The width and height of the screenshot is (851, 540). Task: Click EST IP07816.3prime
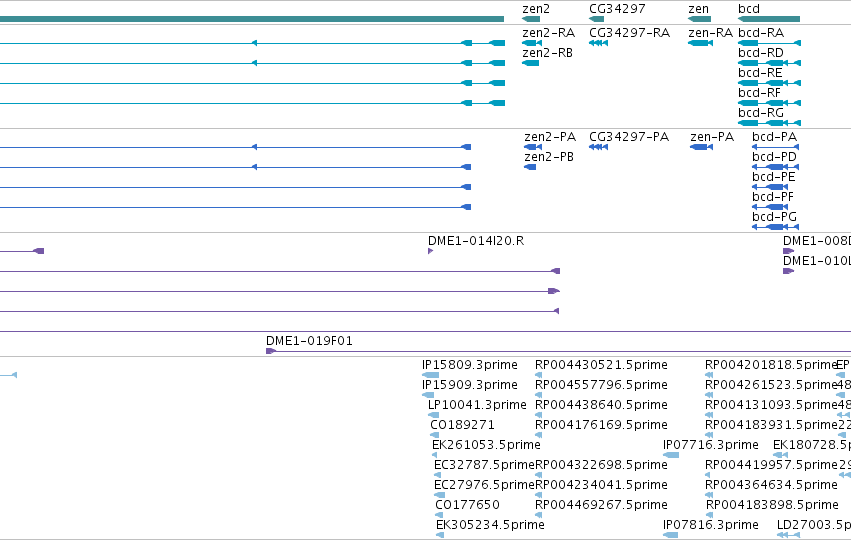point(711,526)
